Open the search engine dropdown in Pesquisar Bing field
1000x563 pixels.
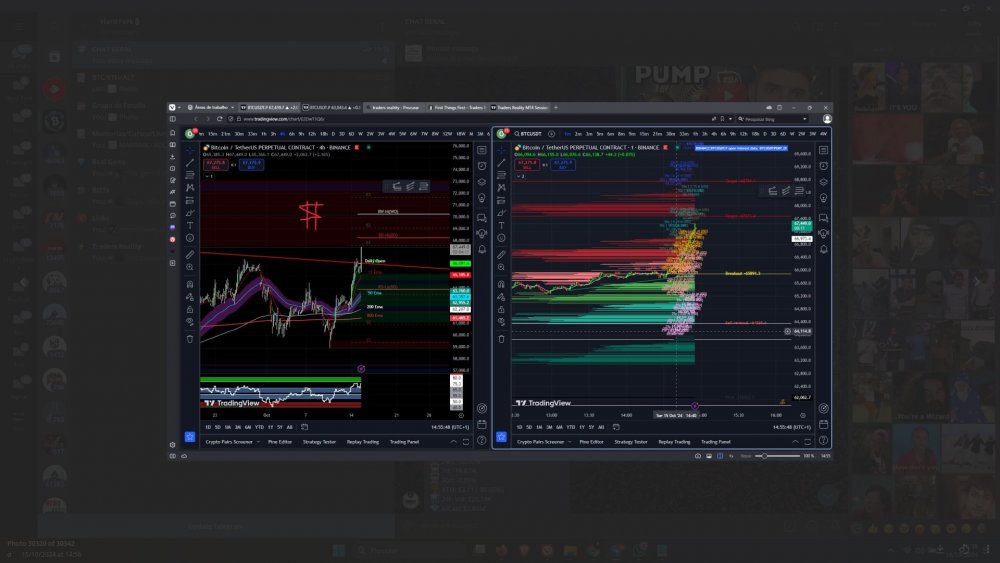[x=804, y=119]
